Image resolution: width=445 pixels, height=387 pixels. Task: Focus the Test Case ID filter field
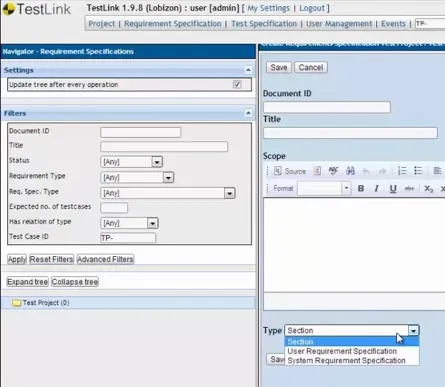pyautogui.click(x=128, y=238)
